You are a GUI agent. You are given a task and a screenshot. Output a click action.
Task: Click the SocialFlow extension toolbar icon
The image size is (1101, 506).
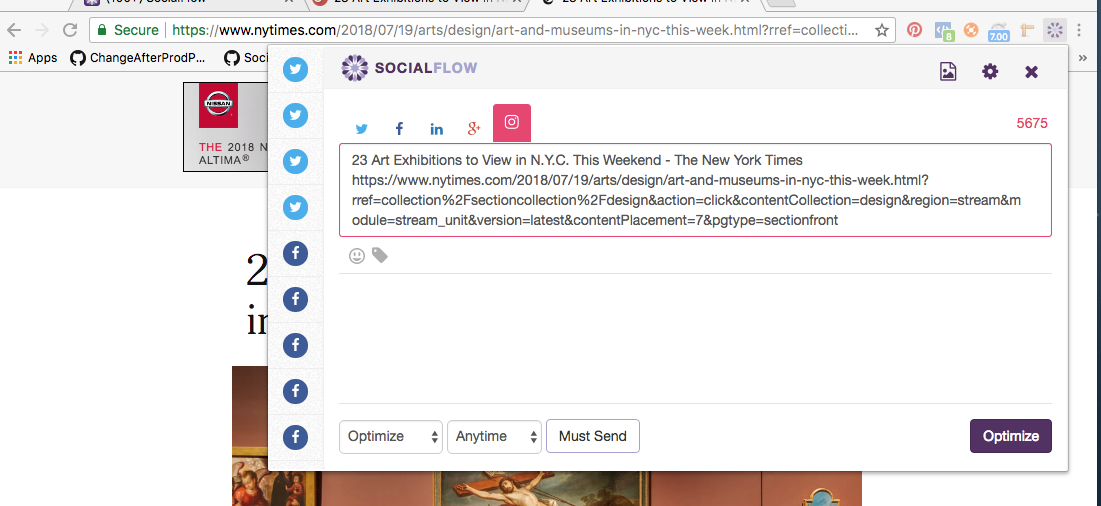coord(1055,30)
